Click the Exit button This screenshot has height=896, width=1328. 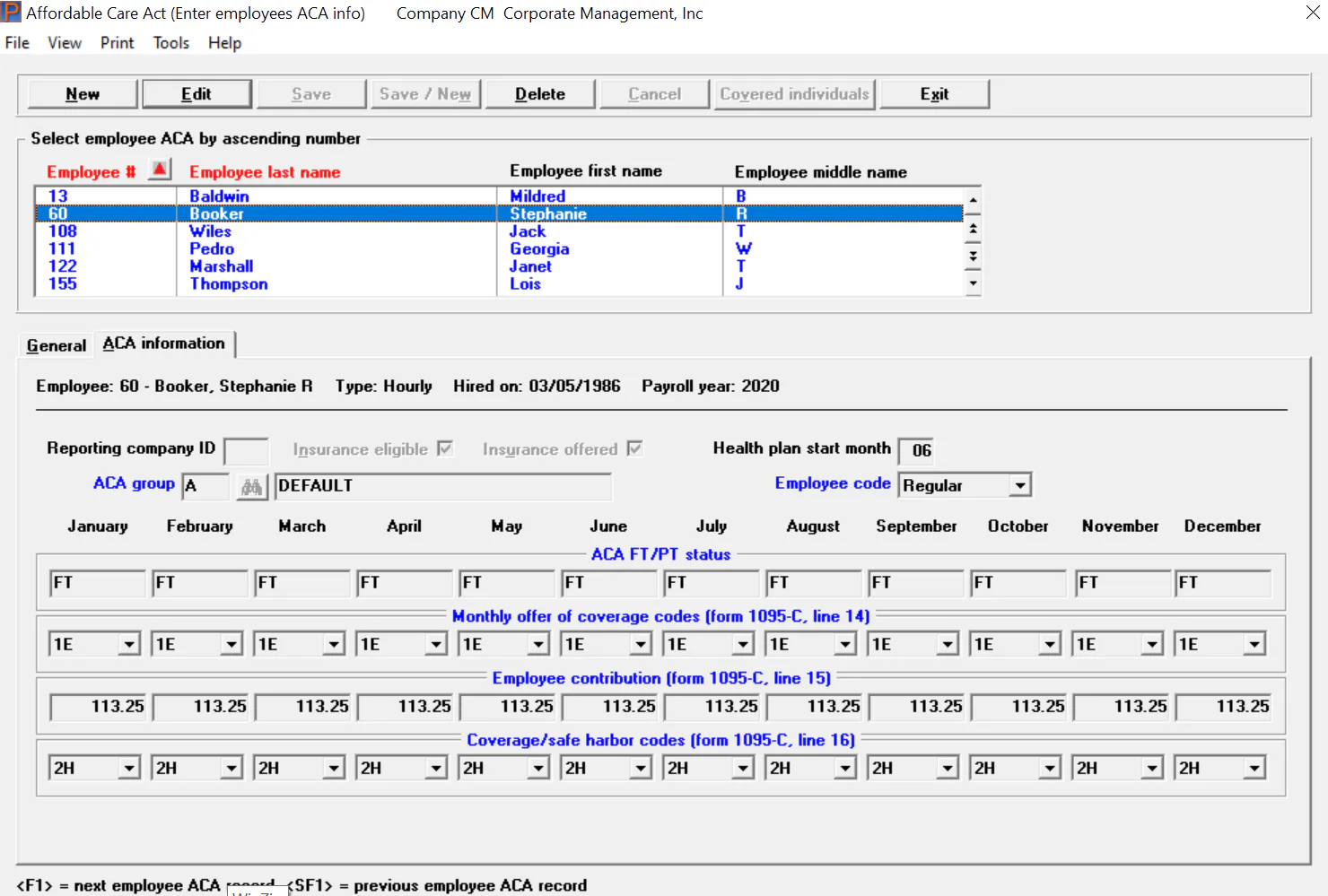click(x=934, y=94)
